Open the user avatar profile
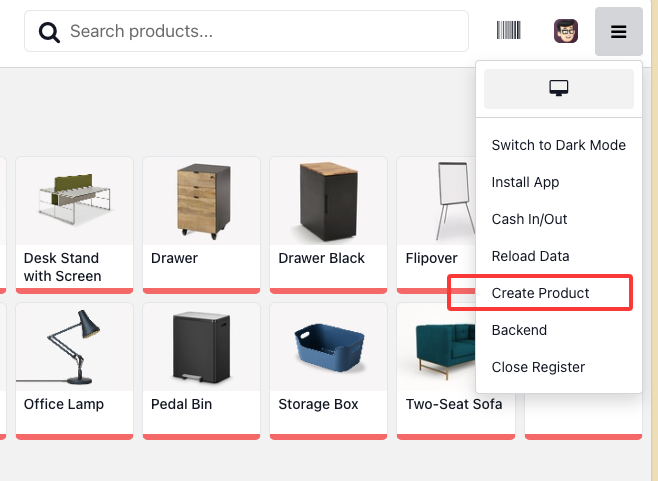Screen dimensions: 658x481 566,31
